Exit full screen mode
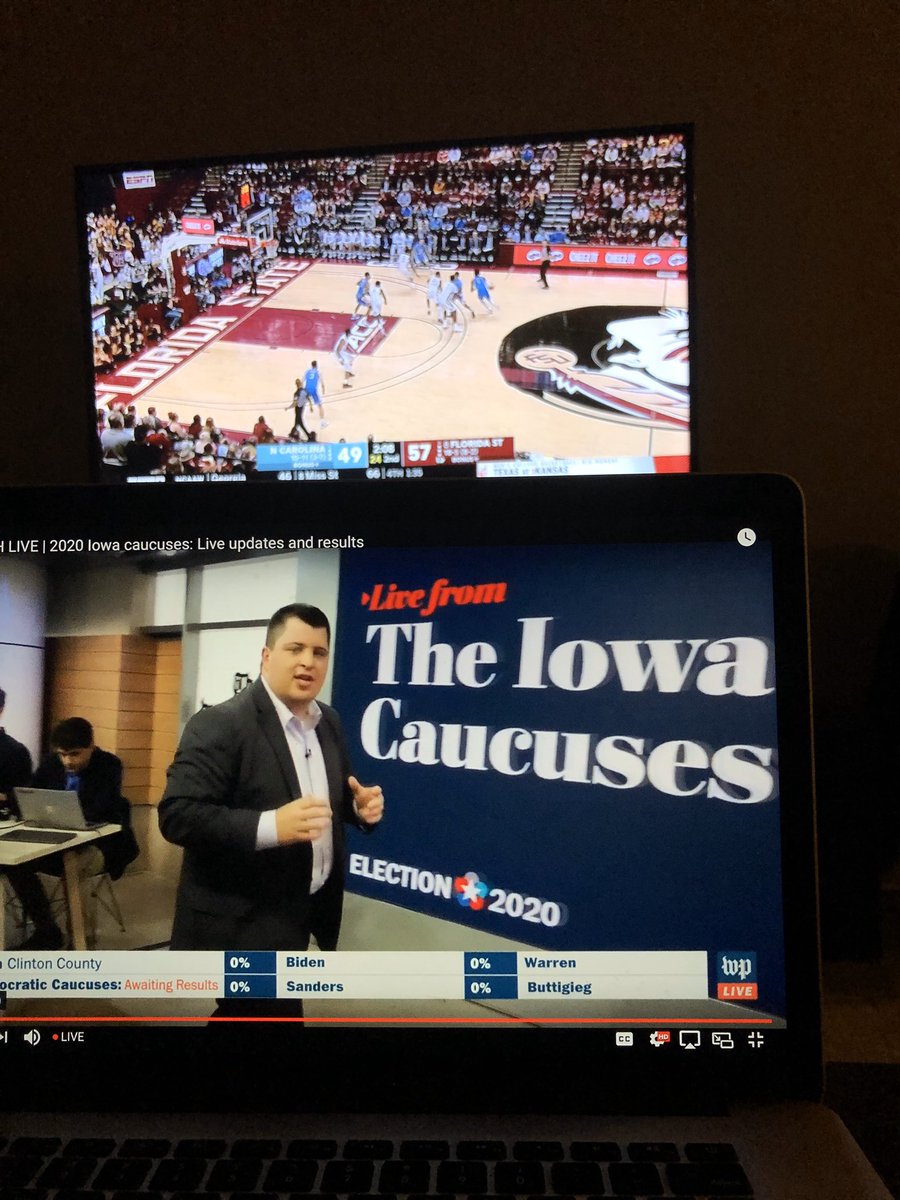This screenshot has width=900, height=1200. [x=755, y=1040]
